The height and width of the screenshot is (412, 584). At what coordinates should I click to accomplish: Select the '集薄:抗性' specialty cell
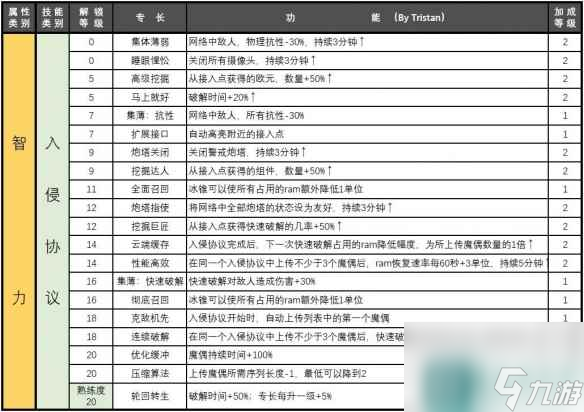[x=150, y=115]
